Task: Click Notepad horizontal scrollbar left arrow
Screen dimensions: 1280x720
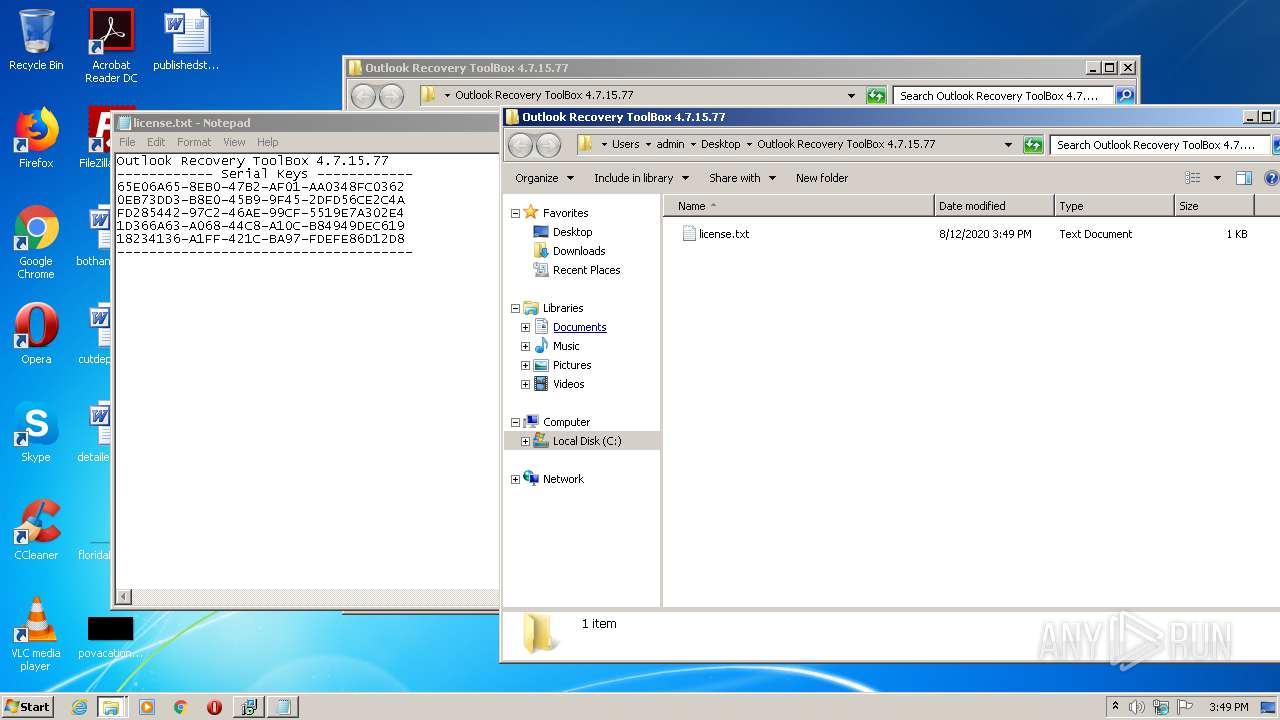Action: click(x=124, y=597)
